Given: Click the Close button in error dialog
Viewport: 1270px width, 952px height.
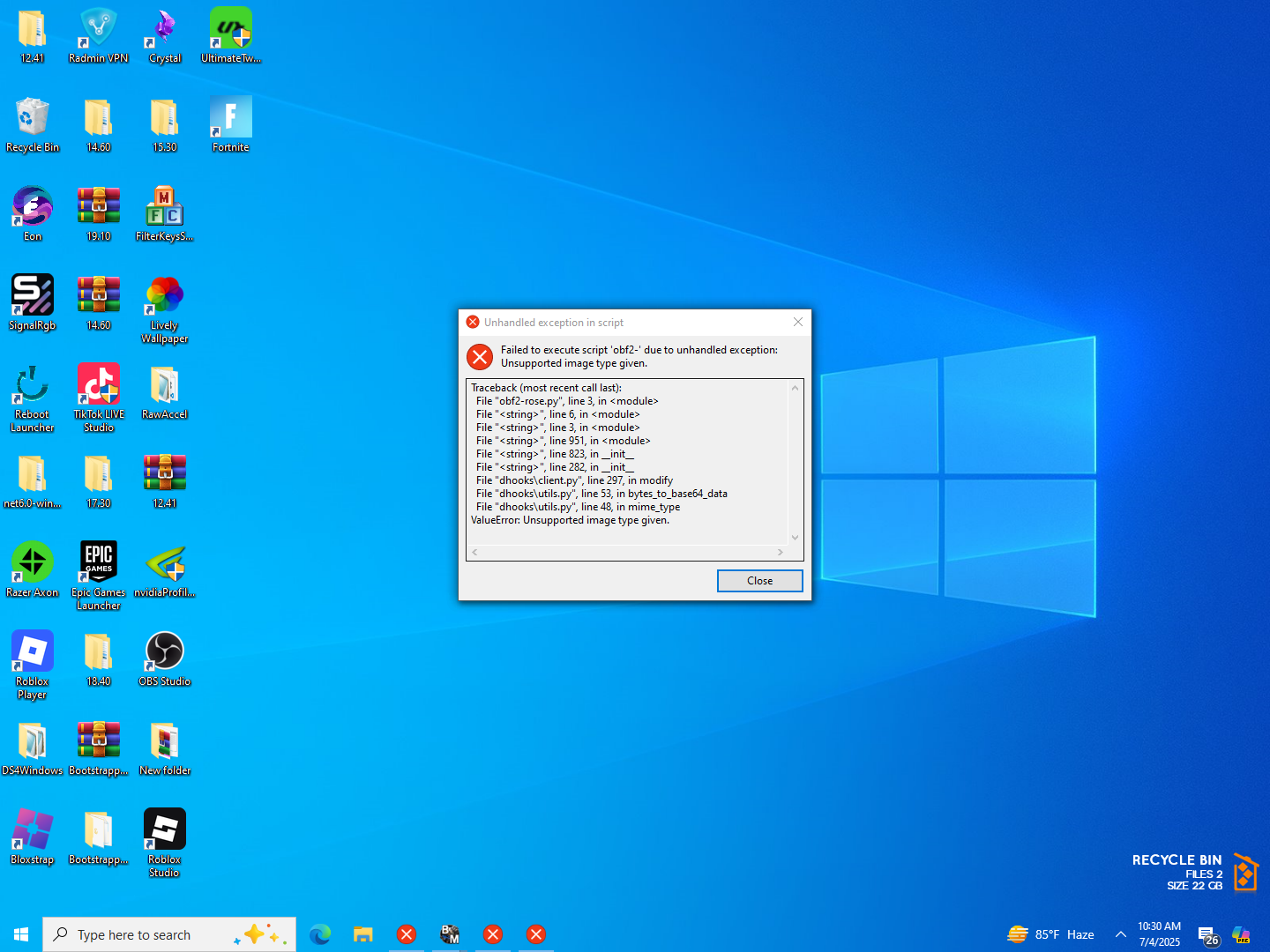Looking at the screenshot, I should [x=759, y=581].
